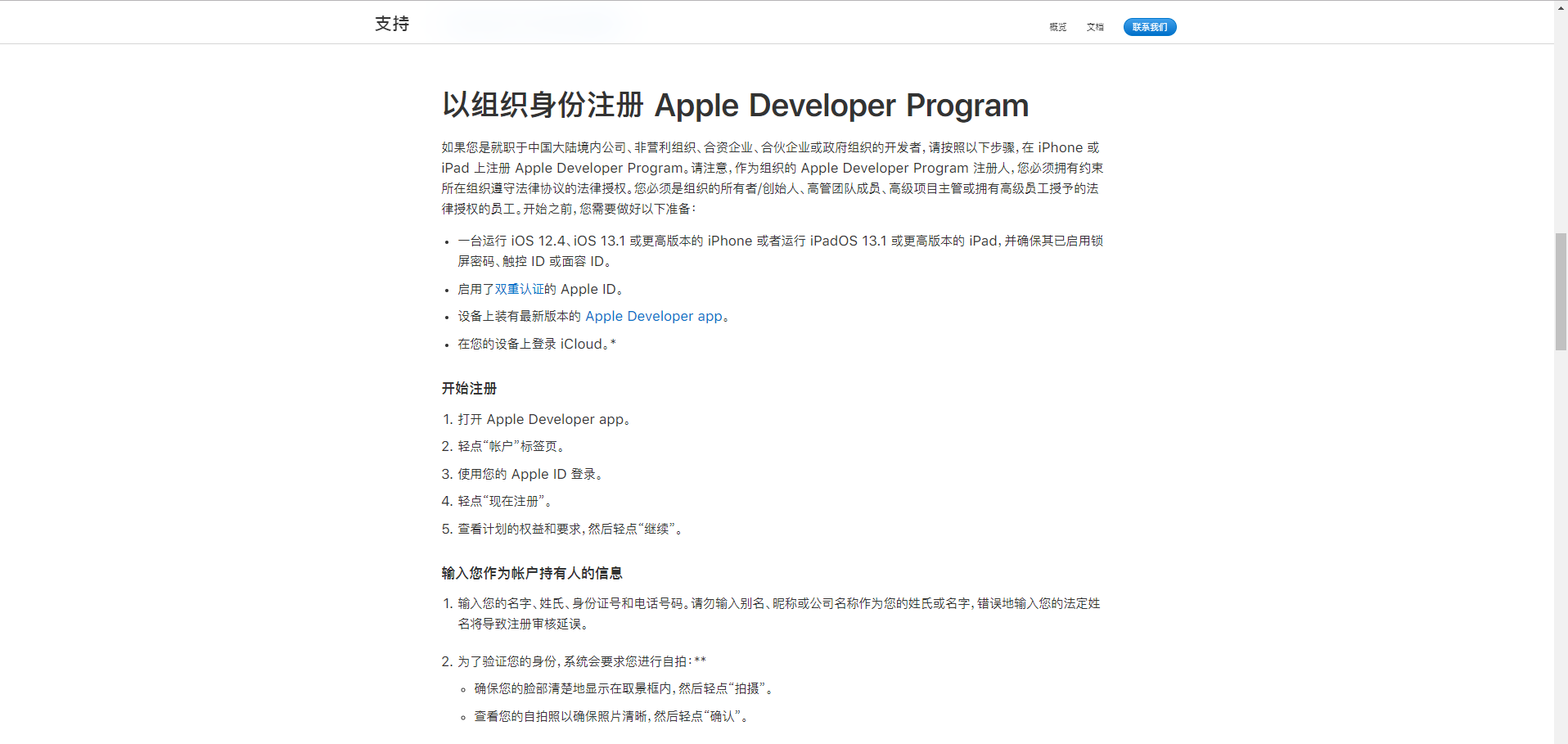Open the Apple Developer app link
The height and width of the screenshot is (744, 1568).
(x=654, y=316)
